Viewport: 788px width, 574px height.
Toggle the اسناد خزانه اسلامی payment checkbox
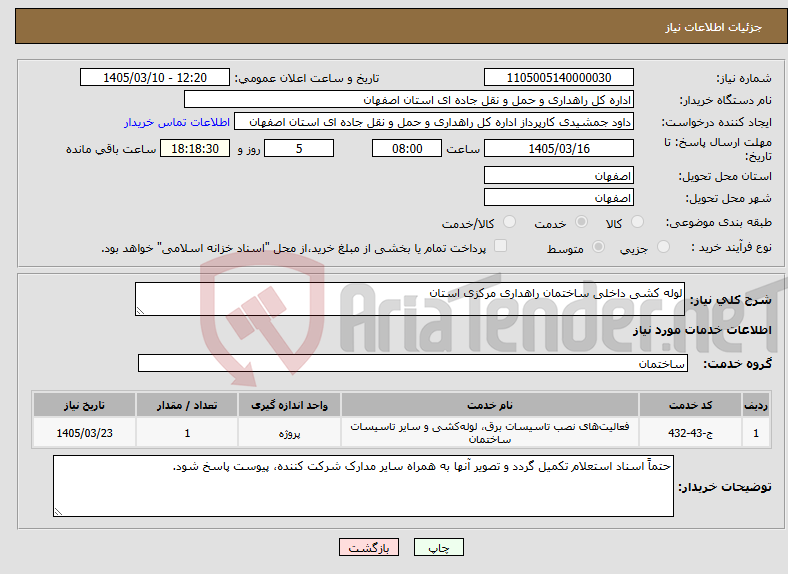pyautogui.click(x=501, y=245)
